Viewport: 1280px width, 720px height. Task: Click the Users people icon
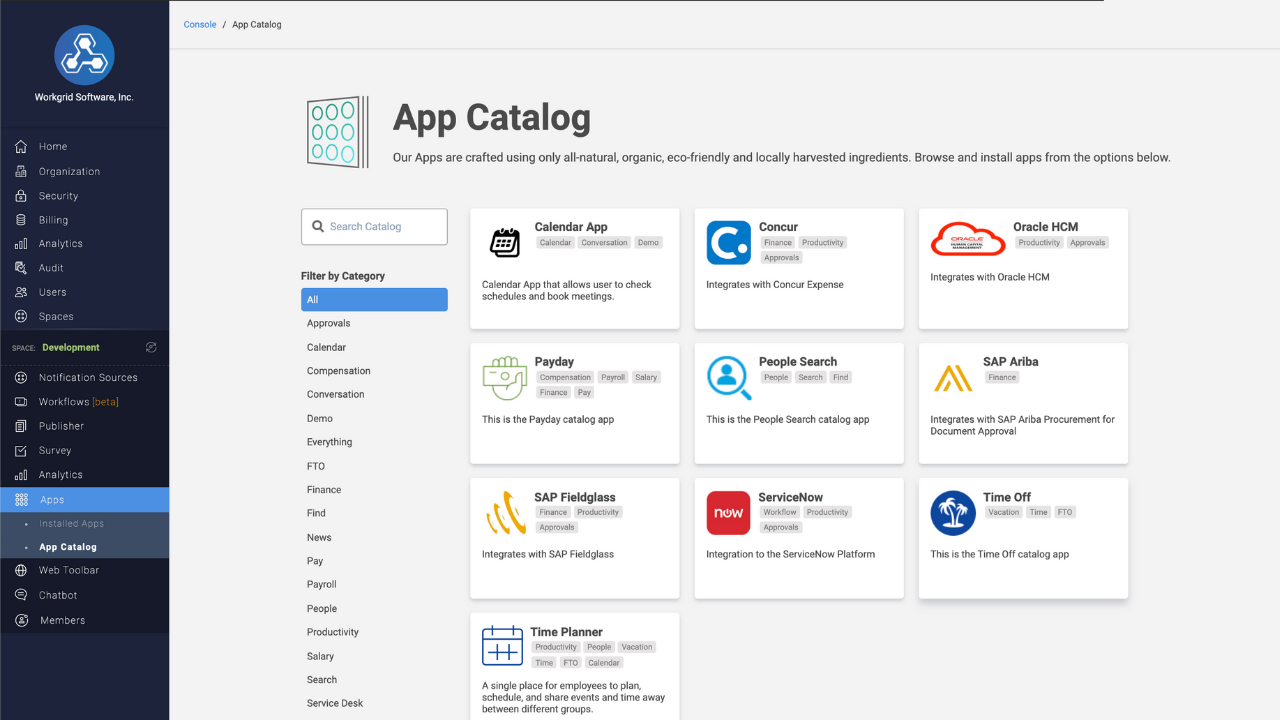pos(21,292)
